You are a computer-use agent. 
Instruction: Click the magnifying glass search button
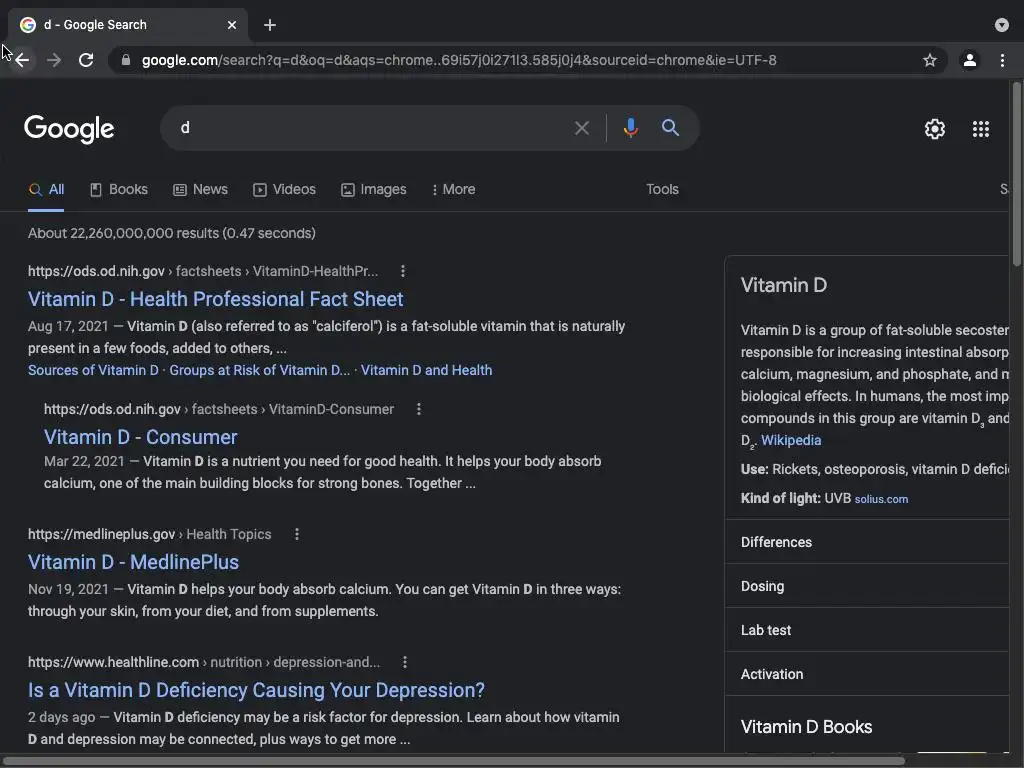click(671, 127)
